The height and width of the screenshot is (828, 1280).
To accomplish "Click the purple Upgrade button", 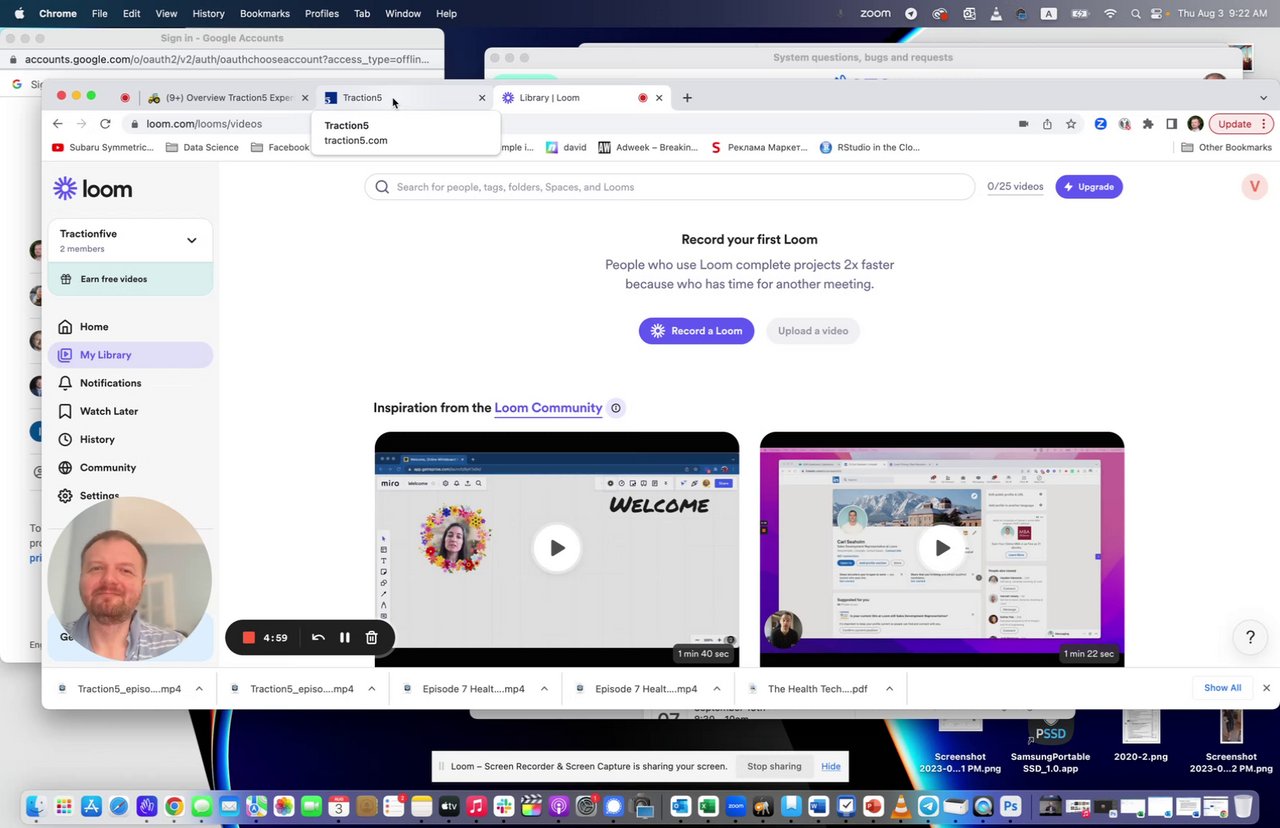I will [1089, 187].
